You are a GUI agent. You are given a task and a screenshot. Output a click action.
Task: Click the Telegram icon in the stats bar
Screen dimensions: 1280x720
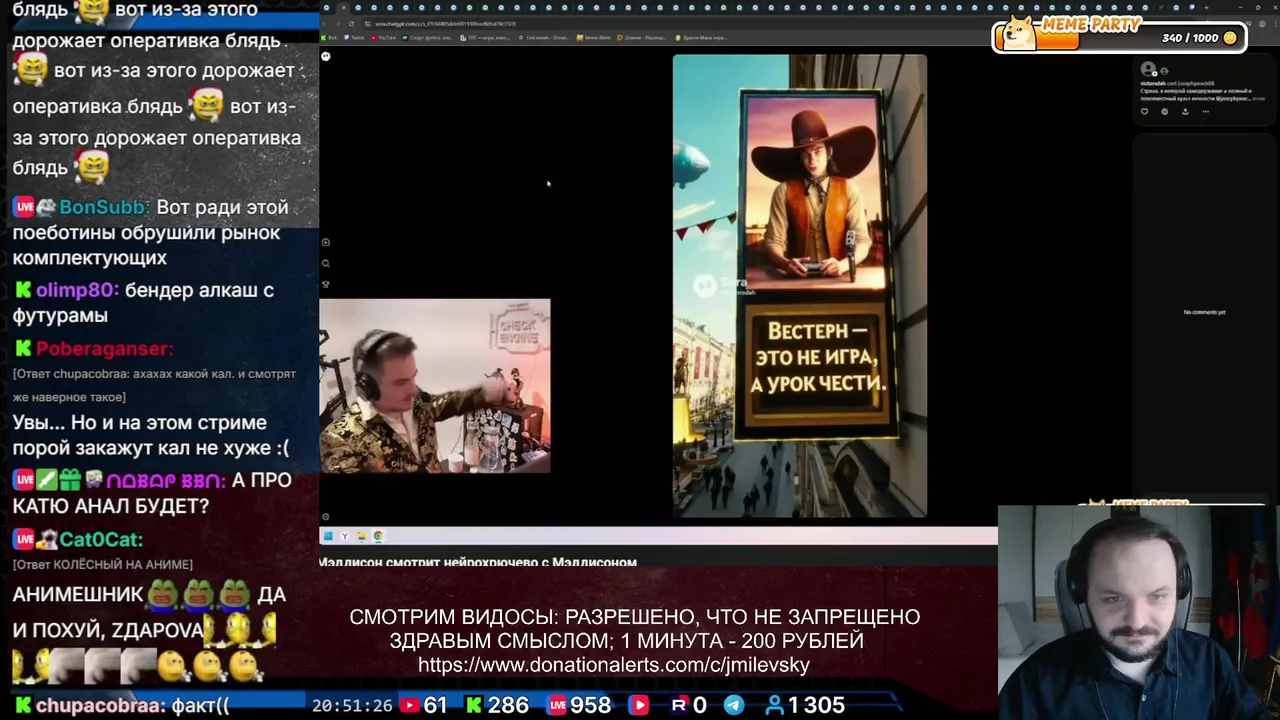point(734,705)
